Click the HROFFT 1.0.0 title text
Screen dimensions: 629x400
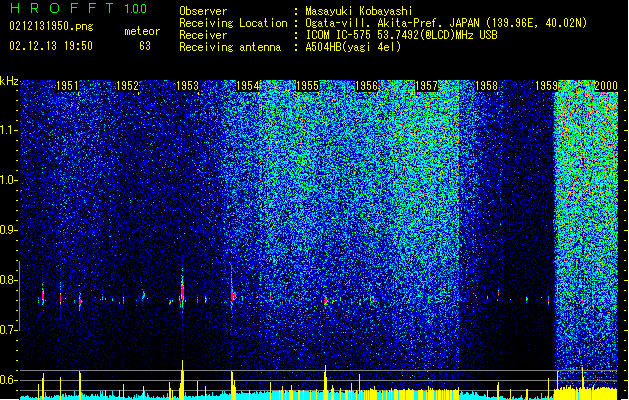tap(79, 8)
